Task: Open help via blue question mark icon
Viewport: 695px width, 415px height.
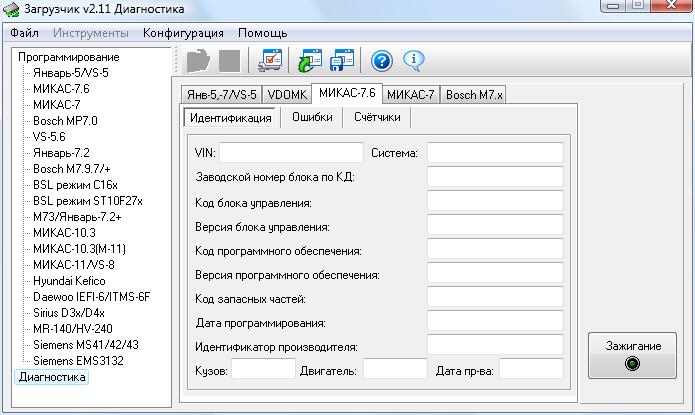Action: pyautogui.click(x=382, y=61)
